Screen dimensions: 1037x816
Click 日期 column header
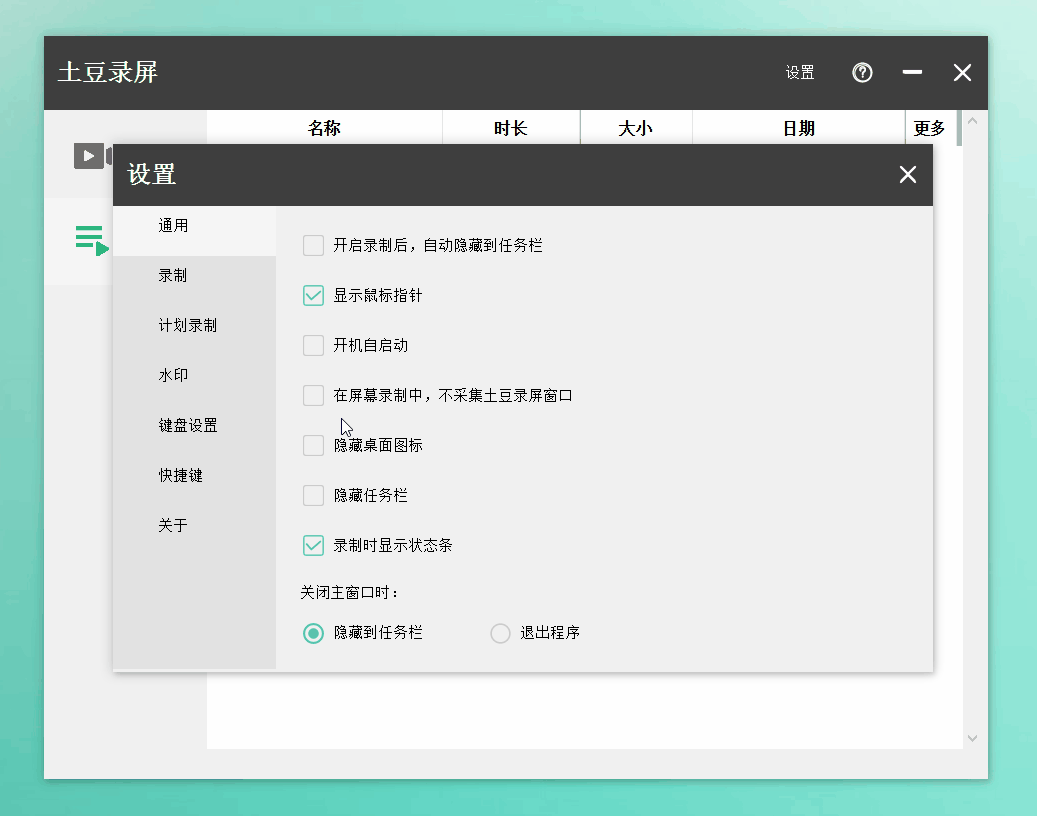pos(798,128)
